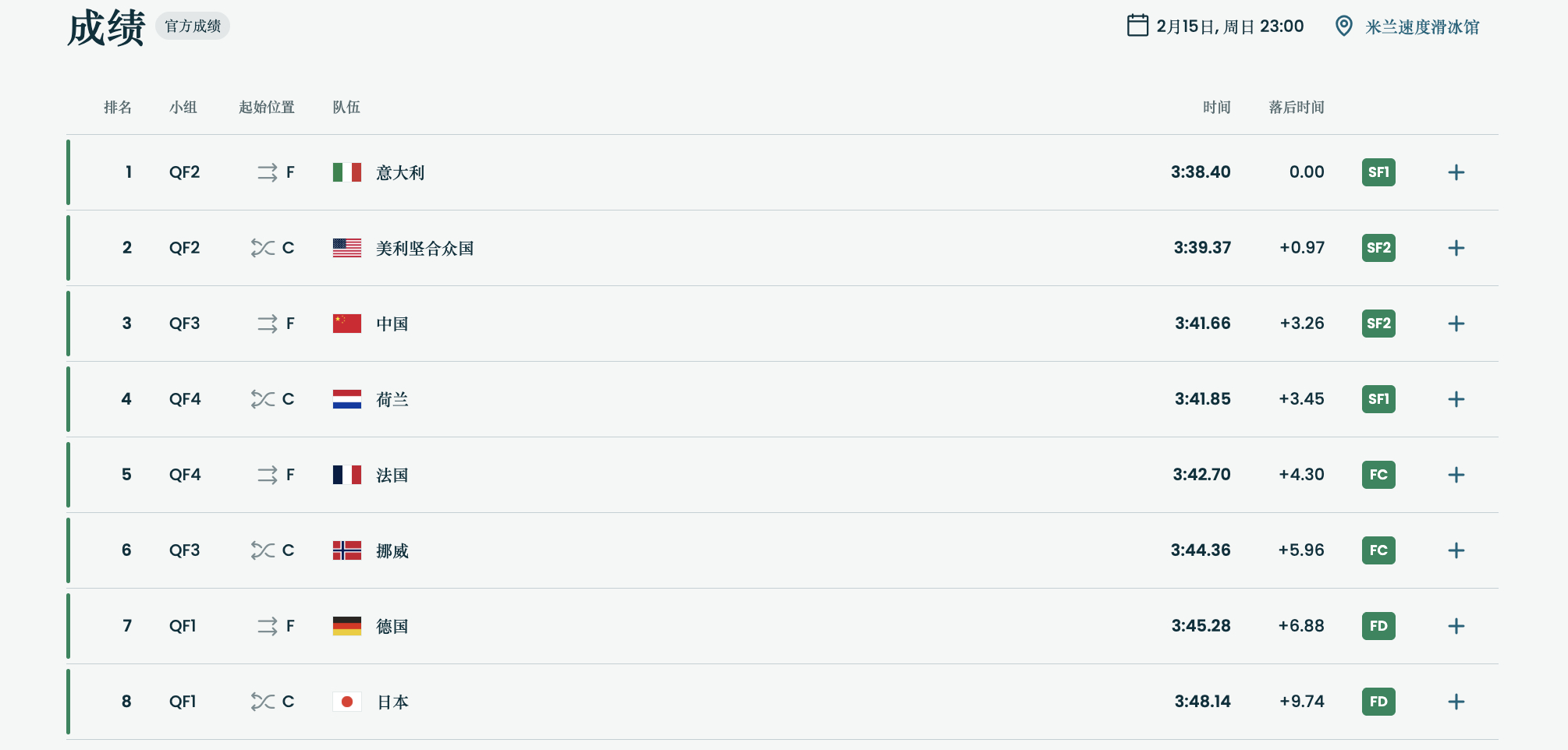Expand China's row with plus icon
This screenshot has width=1568, height=750.
(1456, 324)
